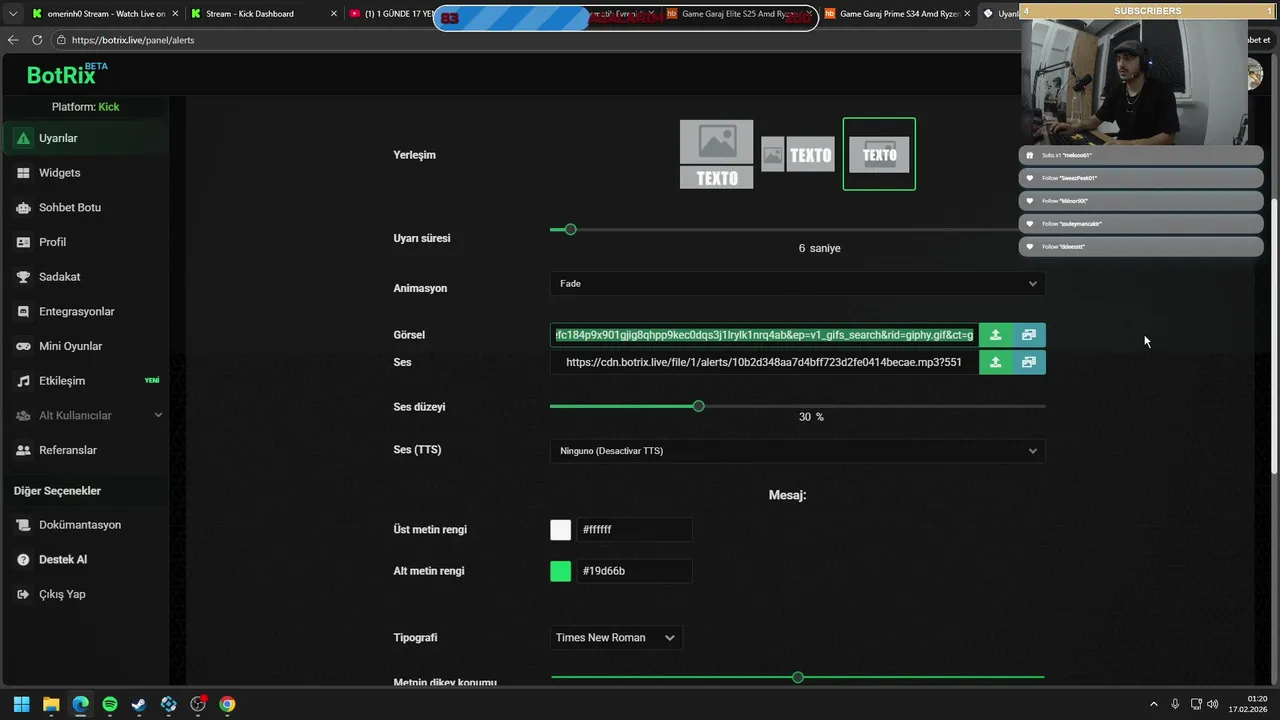Close the Game Garaj Prime S34 tab
Screen dimensions: 1280x720
coord(967,14)
